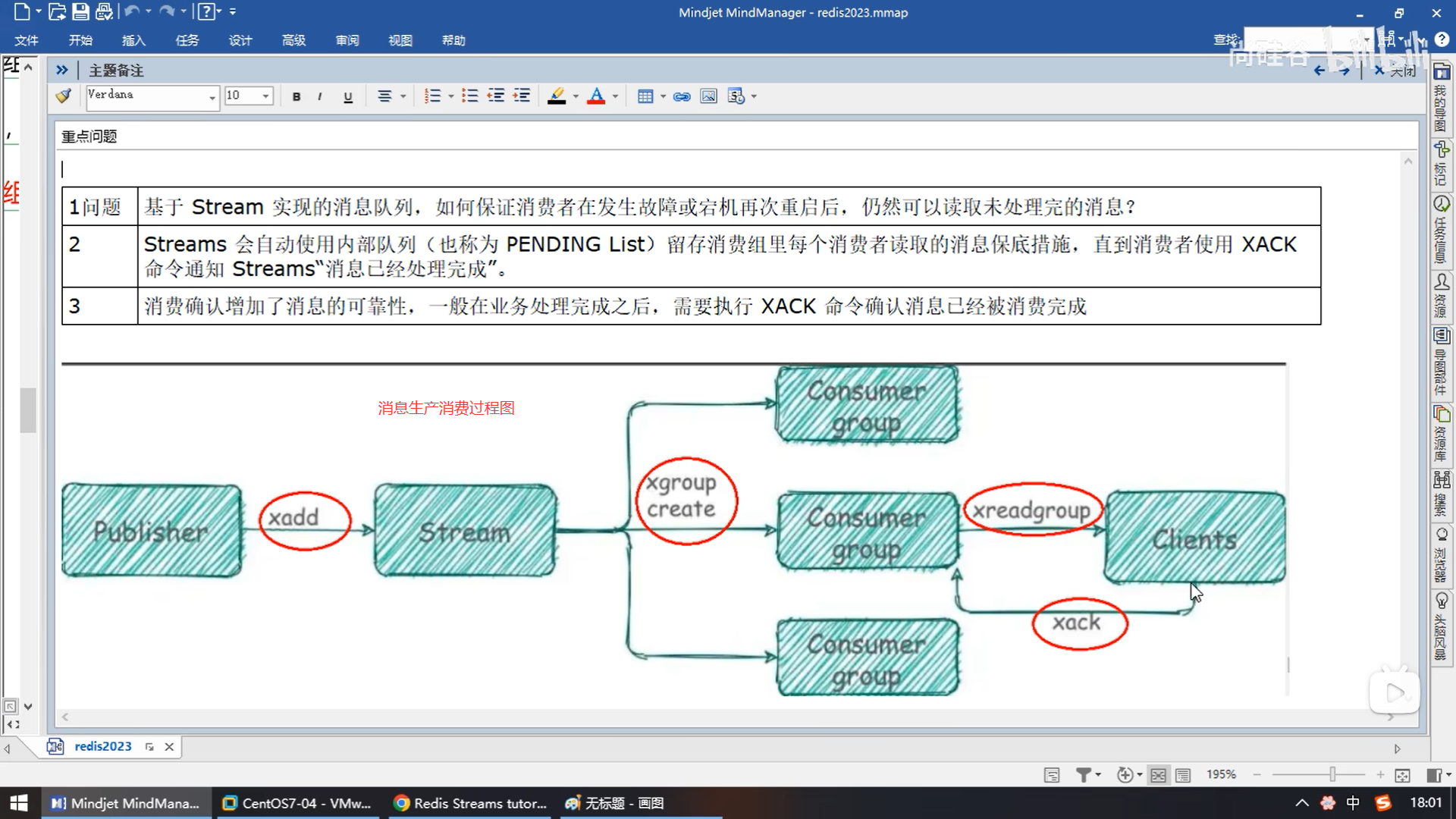Insert a hyperlink with the link icon
1456x819 pixels.
682,96
